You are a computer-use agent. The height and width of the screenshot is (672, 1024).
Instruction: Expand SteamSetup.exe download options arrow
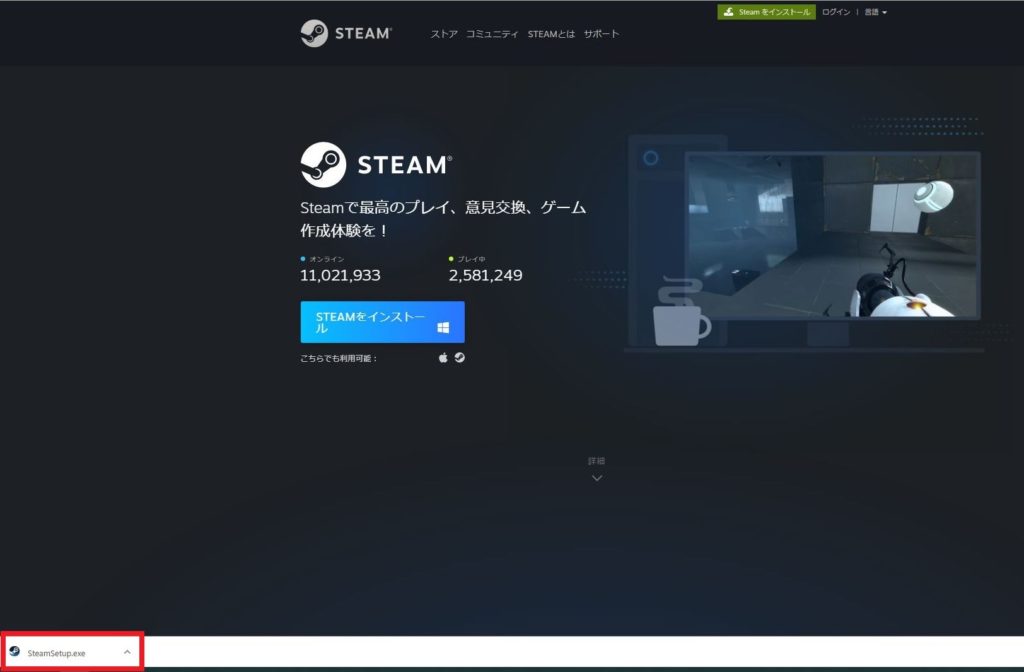tap(127, 652)
